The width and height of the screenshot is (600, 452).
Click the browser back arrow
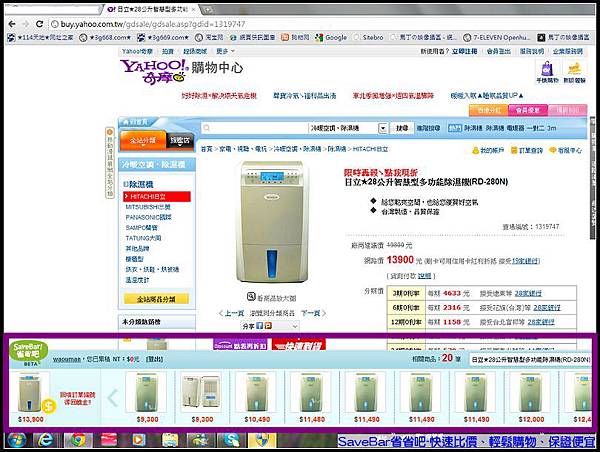point(12,24)
